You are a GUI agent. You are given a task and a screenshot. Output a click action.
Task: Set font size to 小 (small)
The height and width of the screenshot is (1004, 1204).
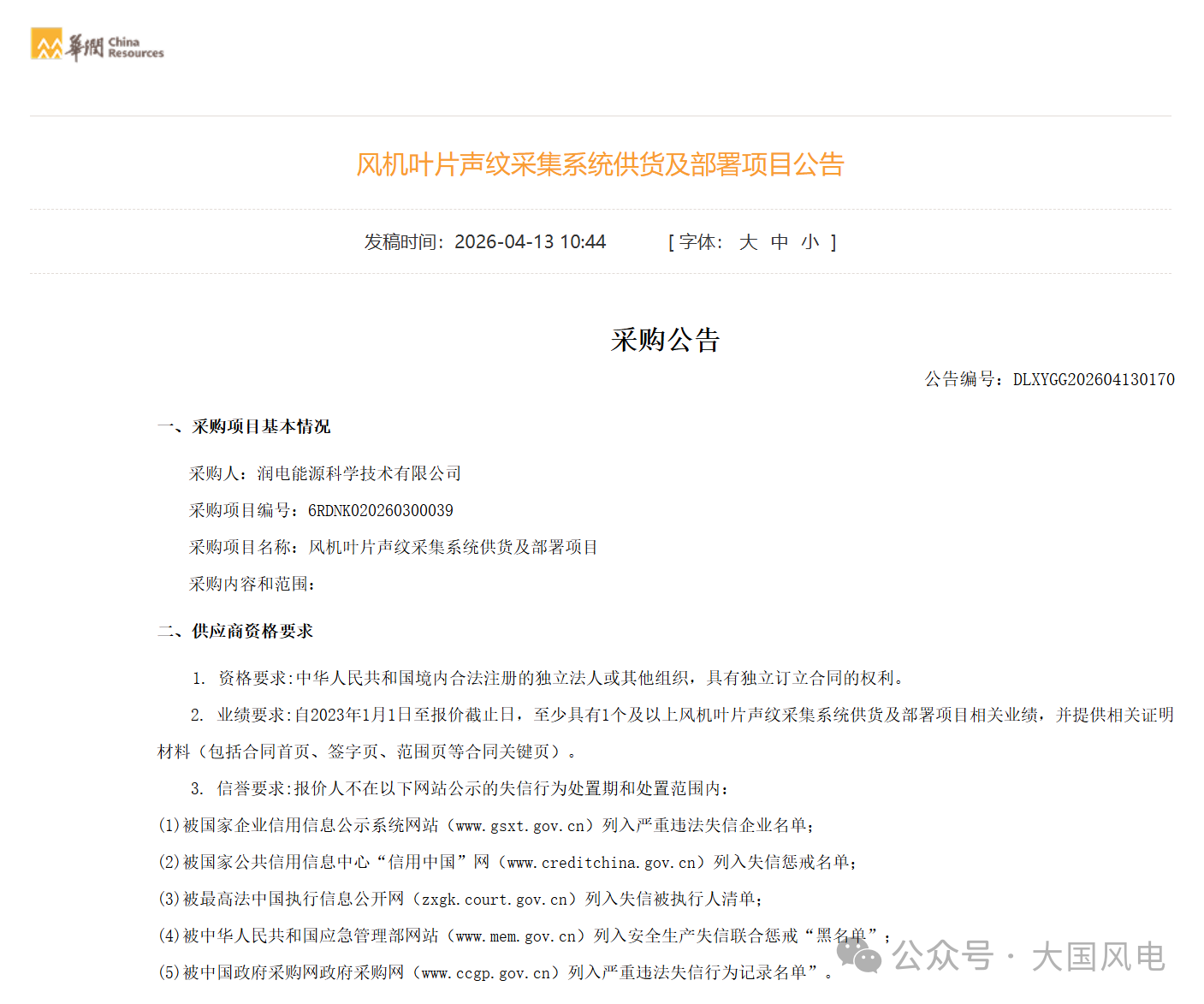tap(810, 242)
